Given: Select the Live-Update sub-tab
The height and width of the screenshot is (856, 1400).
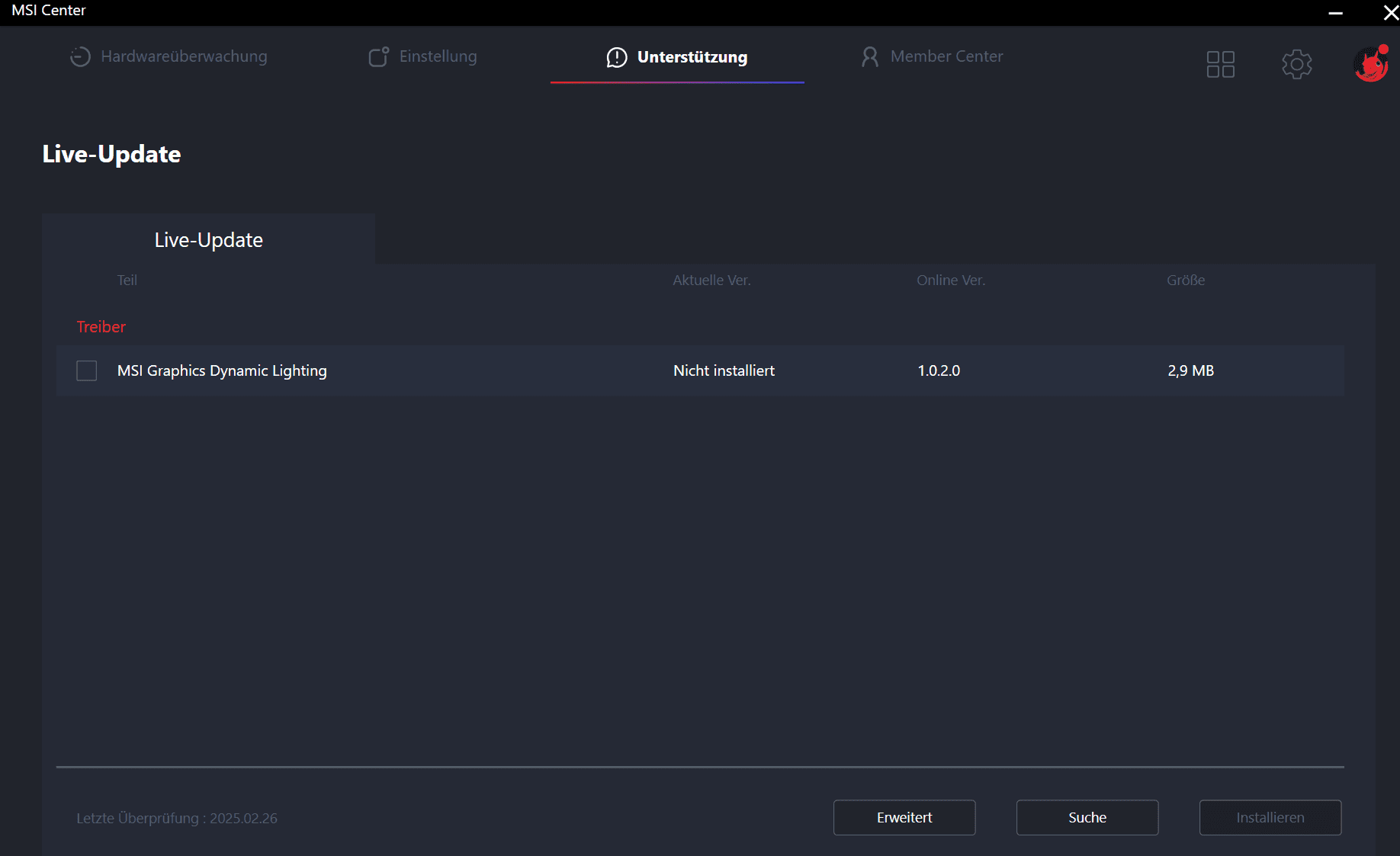Looking at the screenshot, I should 208,239.
